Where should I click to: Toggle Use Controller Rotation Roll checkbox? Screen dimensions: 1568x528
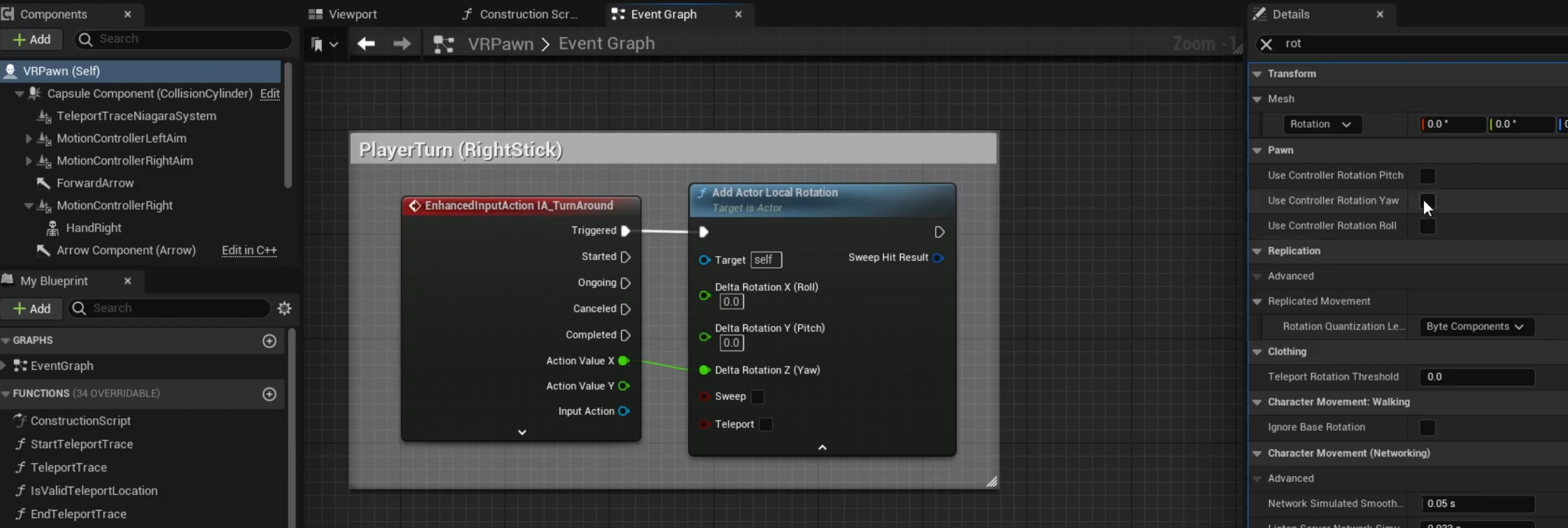click(x=1427, y=227)
